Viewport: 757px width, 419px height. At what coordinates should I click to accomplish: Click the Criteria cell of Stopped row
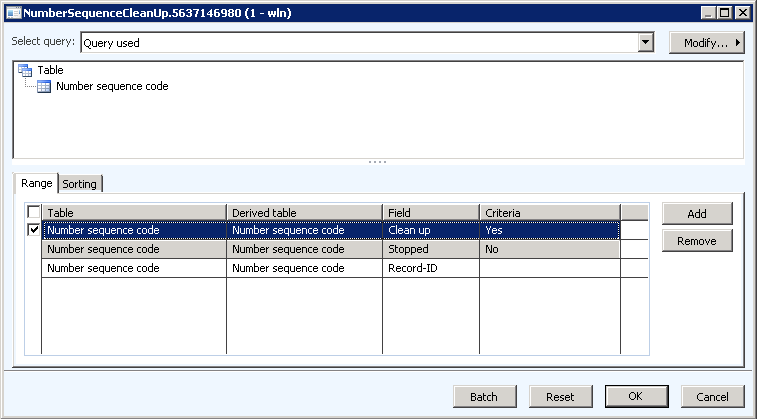(x=549, y=249)
